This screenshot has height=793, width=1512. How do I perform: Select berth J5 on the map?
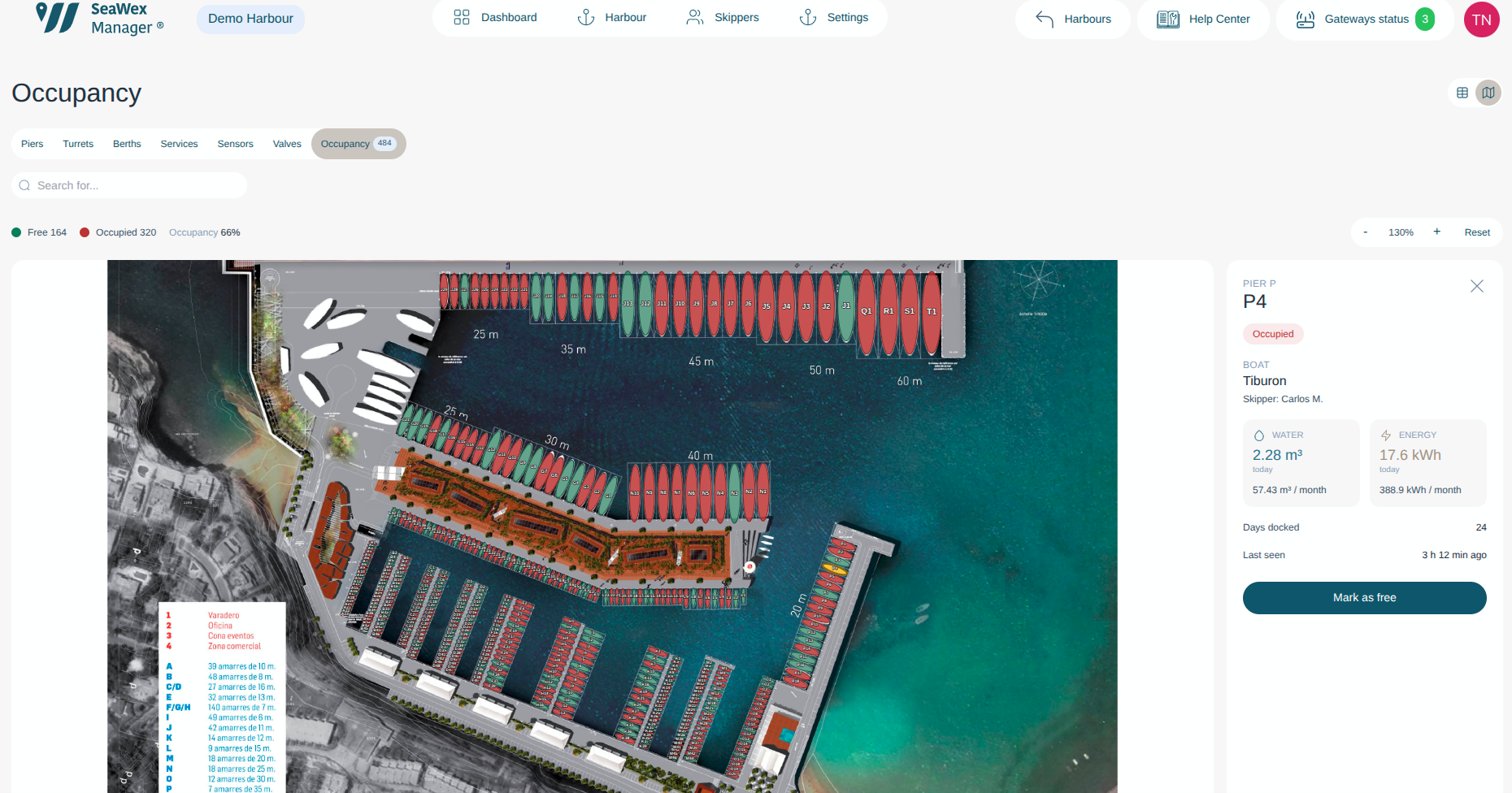pos(766,307)
